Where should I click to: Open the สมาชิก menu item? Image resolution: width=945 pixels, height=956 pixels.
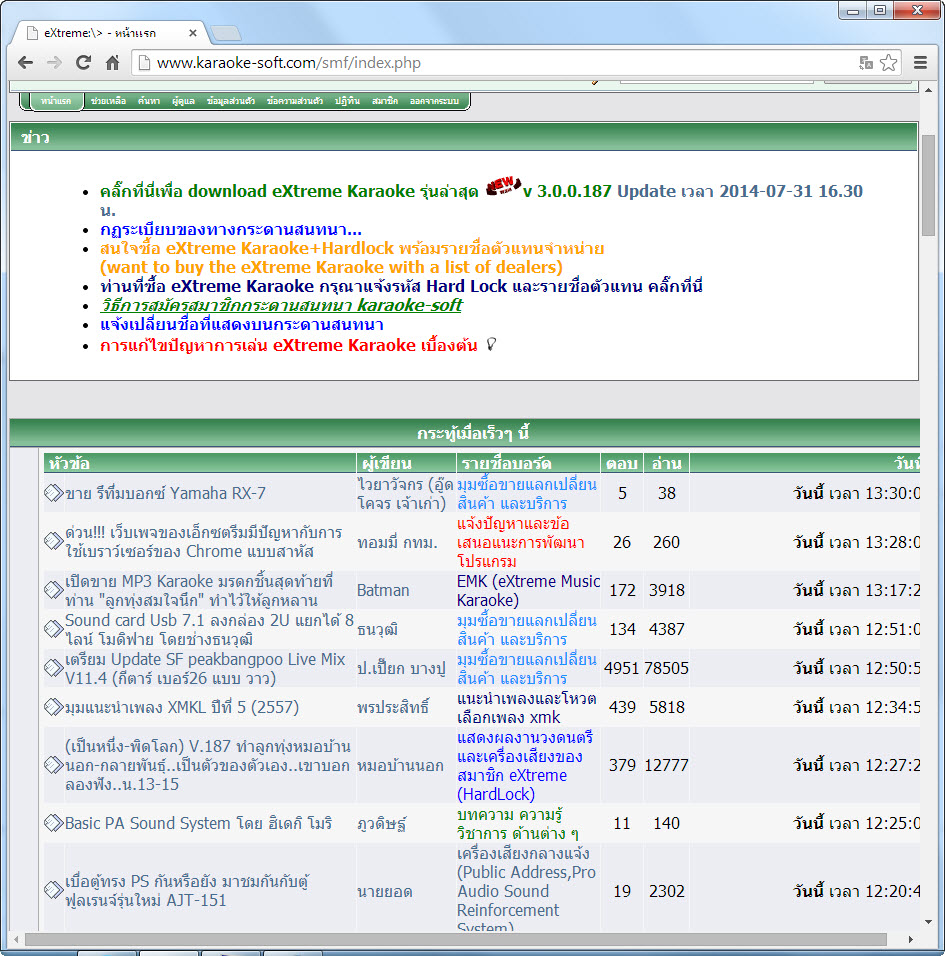(x=385, y=101)
